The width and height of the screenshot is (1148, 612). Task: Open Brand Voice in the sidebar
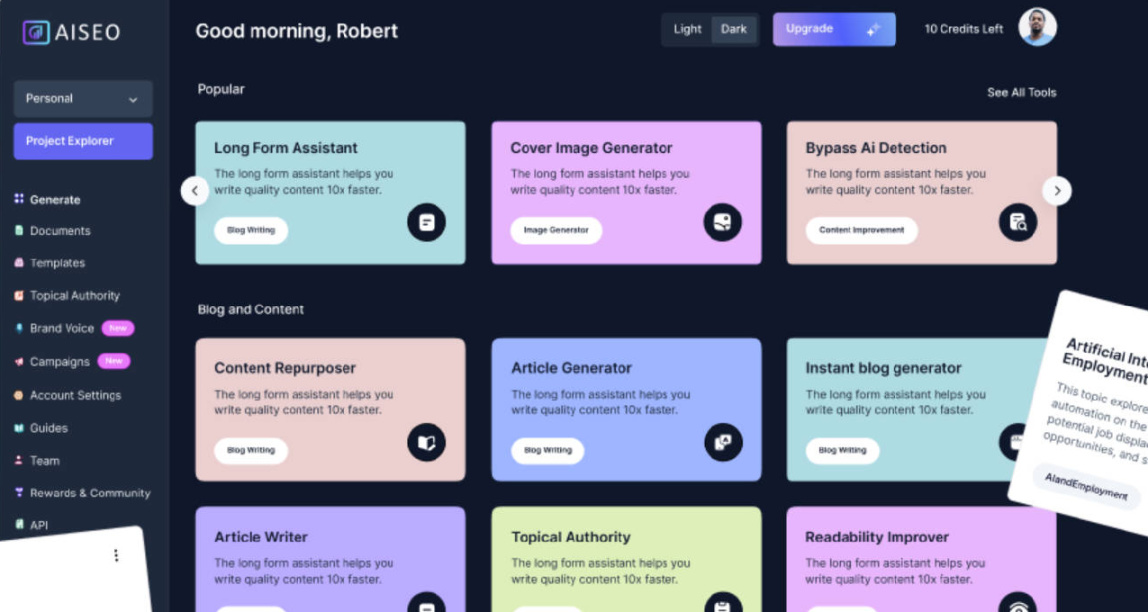pyautogui.click(x=62, y=329)
